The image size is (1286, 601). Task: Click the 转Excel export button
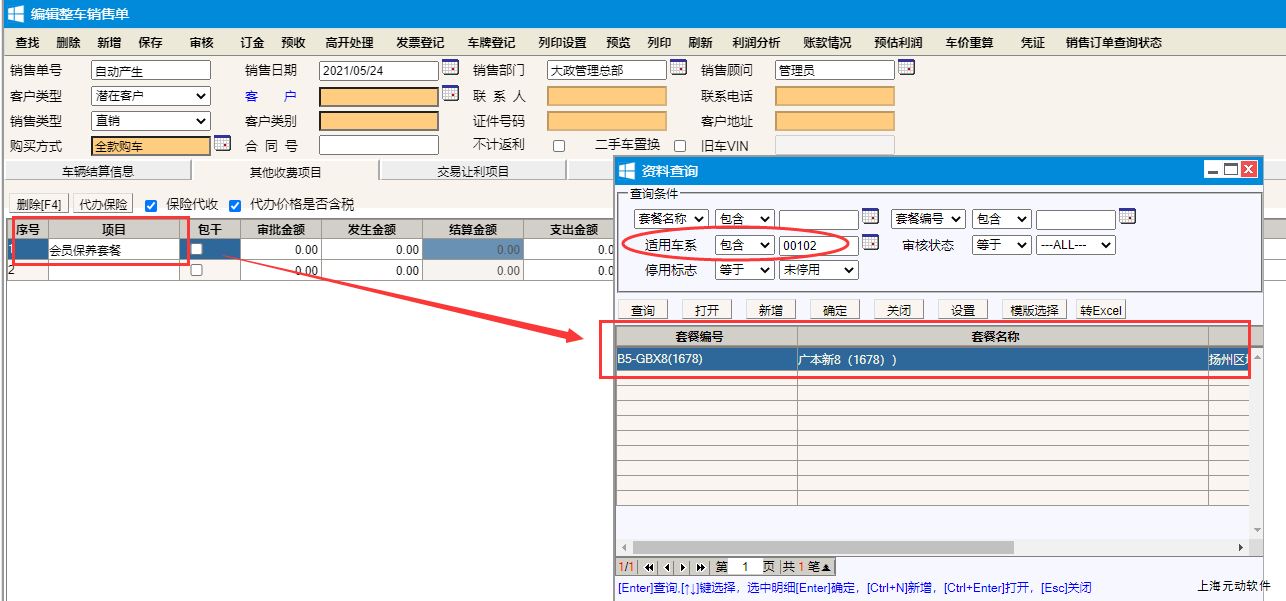1100,310
